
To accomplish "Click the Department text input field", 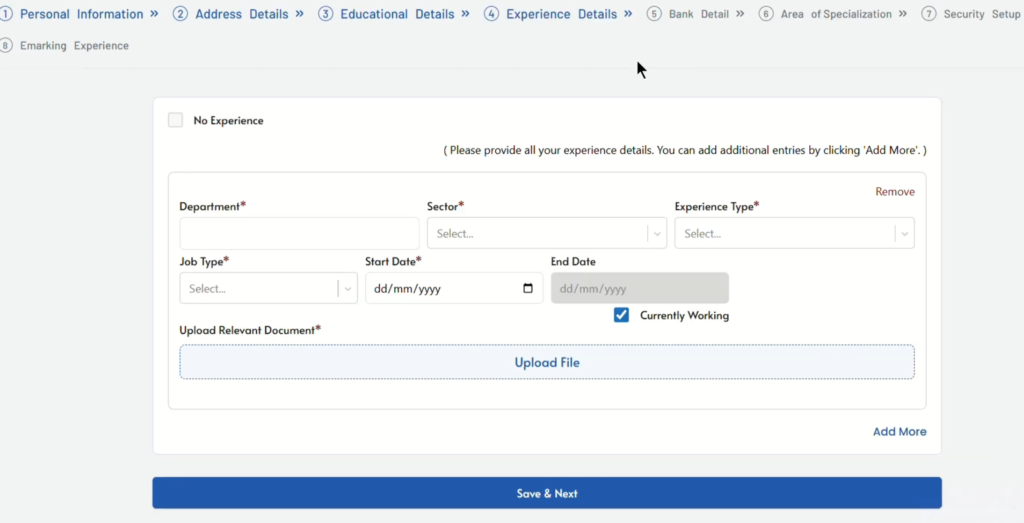I will point(299,234).
